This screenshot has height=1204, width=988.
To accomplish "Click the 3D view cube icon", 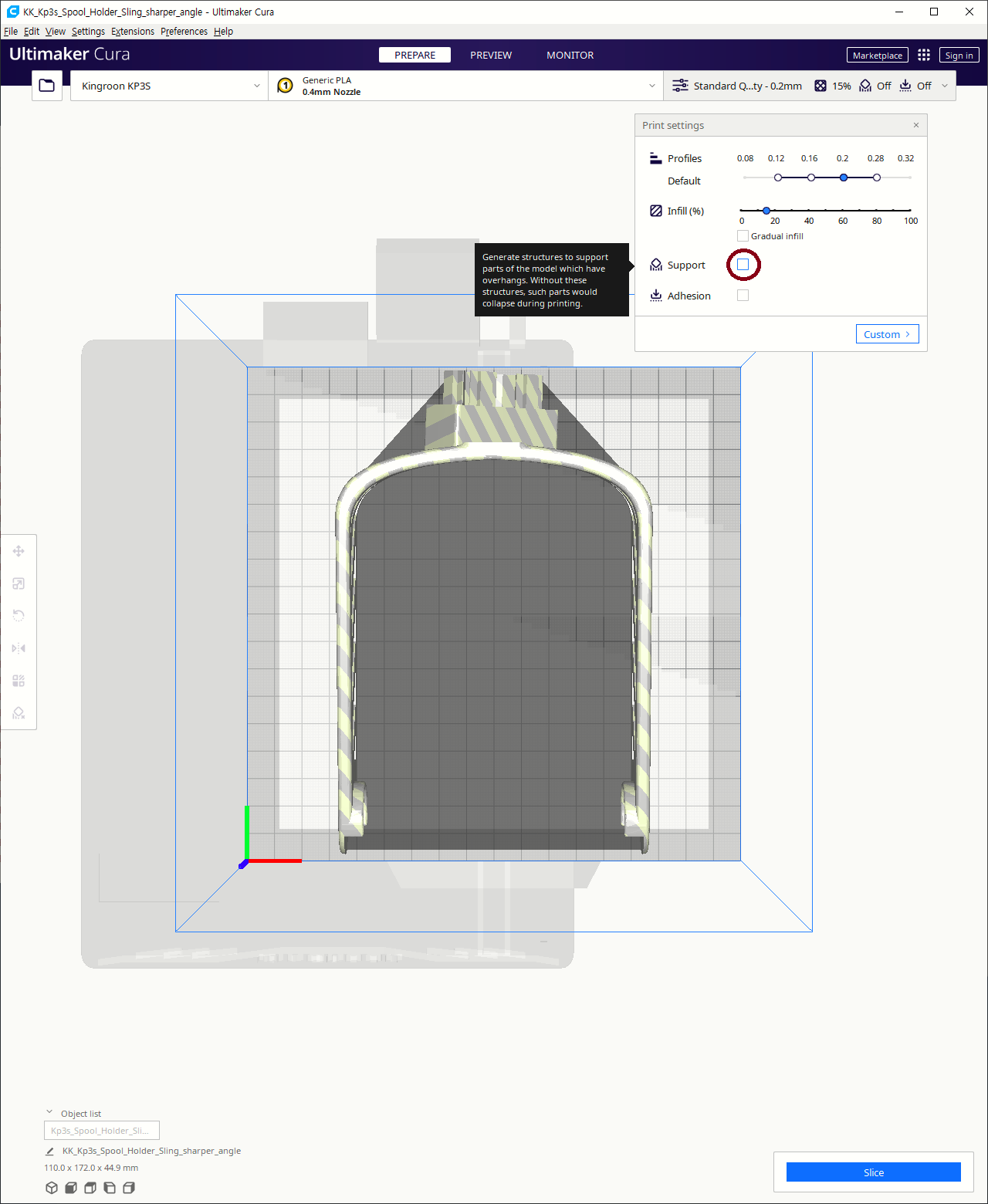I will 52,1188.
